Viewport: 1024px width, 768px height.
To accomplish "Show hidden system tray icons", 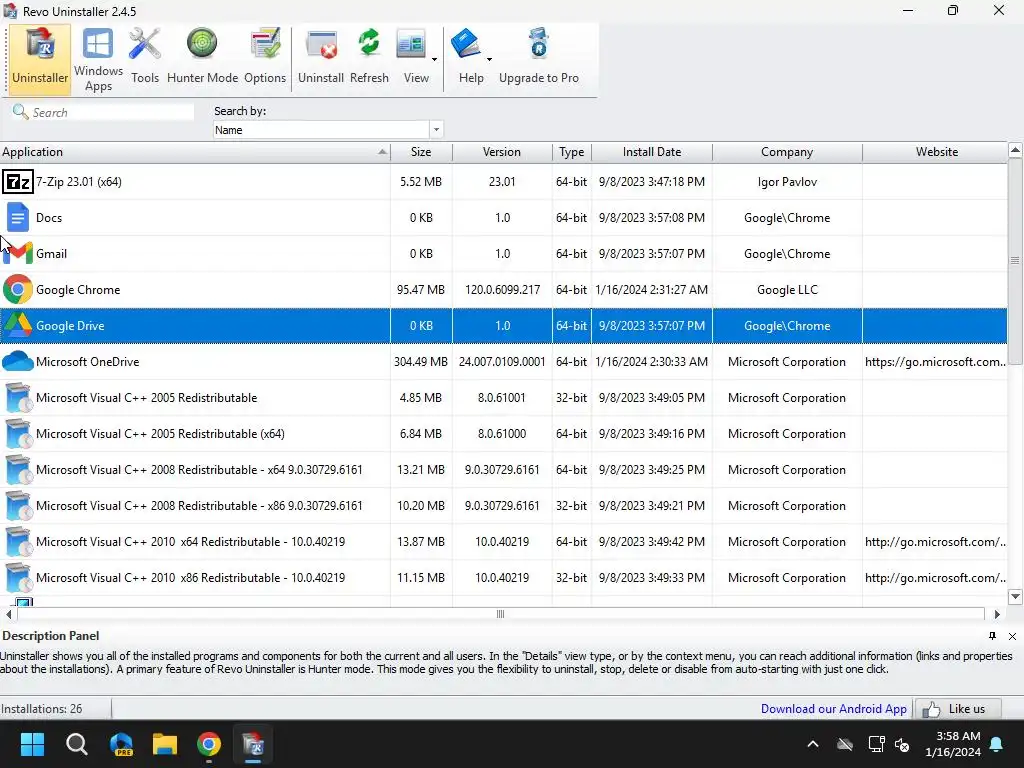I will 813,744.
